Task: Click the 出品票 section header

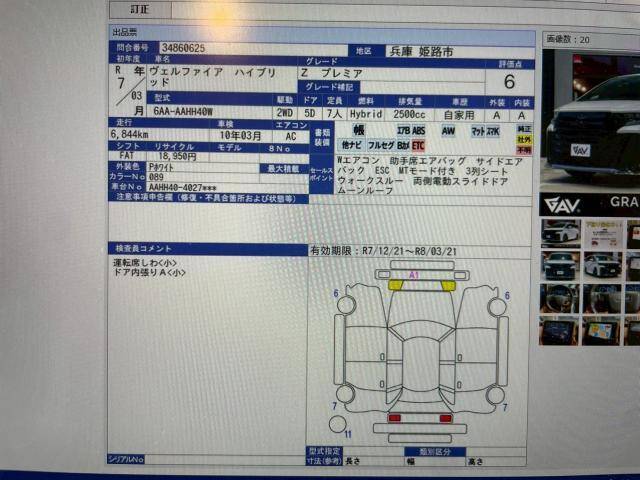Action: coord(125,33)
